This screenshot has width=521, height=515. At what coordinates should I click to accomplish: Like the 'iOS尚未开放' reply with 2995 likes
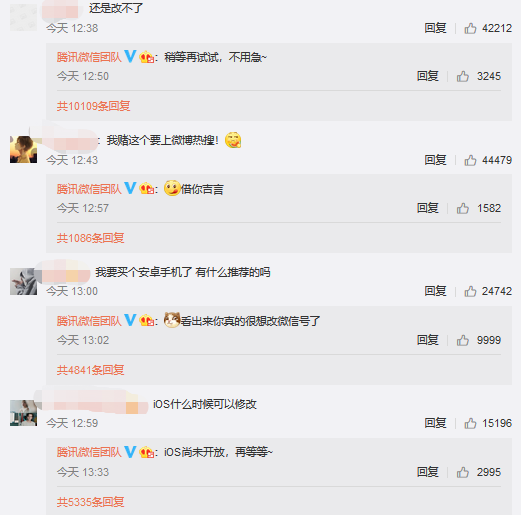(x=463, y=472)
